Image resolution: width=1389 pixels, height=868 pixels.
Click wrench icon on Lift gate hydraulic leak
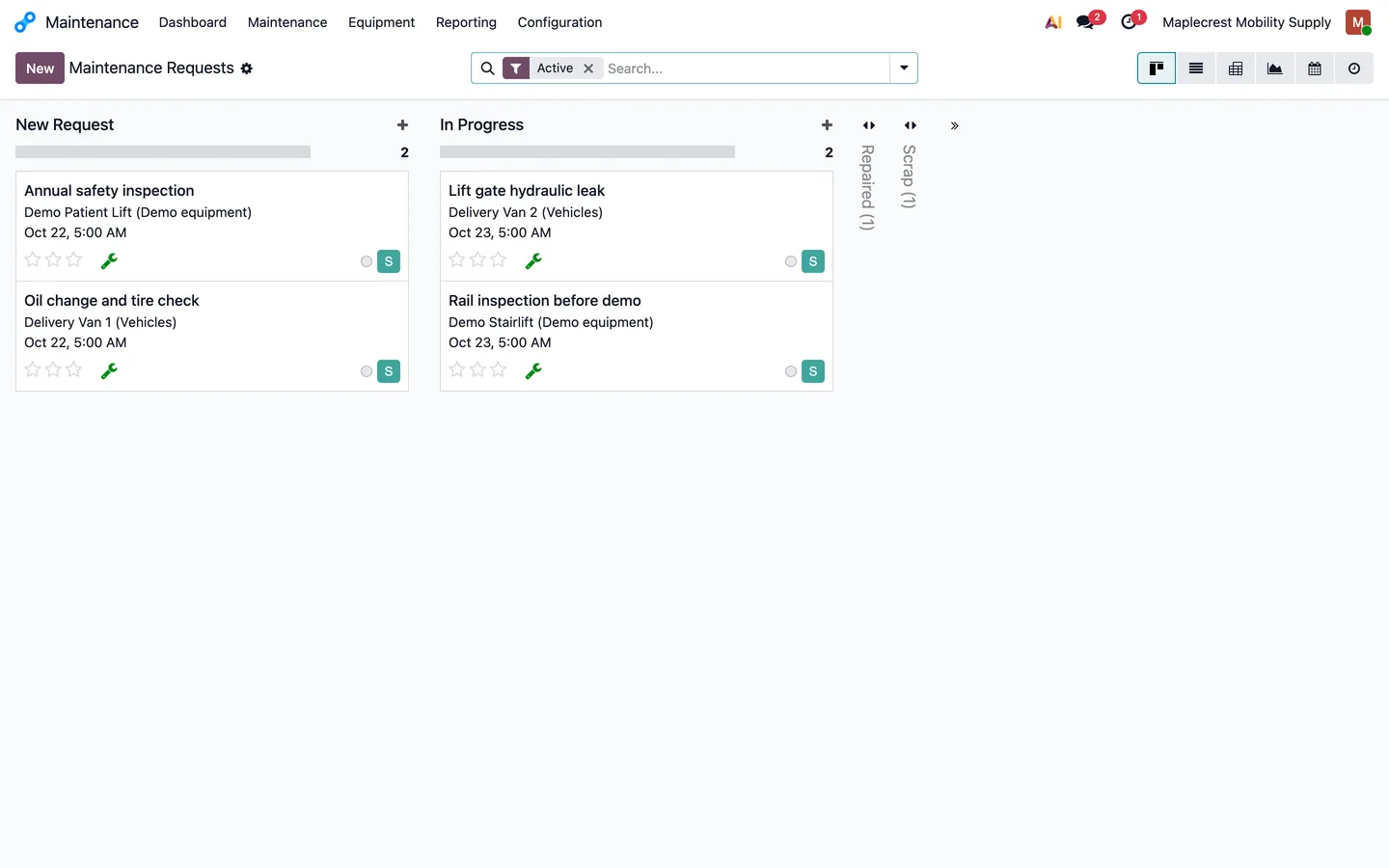pyautogui.click(x=533, y=260)
